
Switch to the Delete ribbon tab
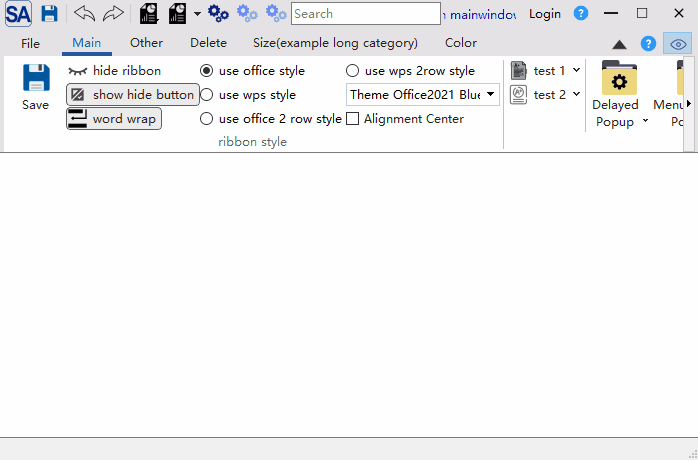pyautogui.click(x=208, y=43)
